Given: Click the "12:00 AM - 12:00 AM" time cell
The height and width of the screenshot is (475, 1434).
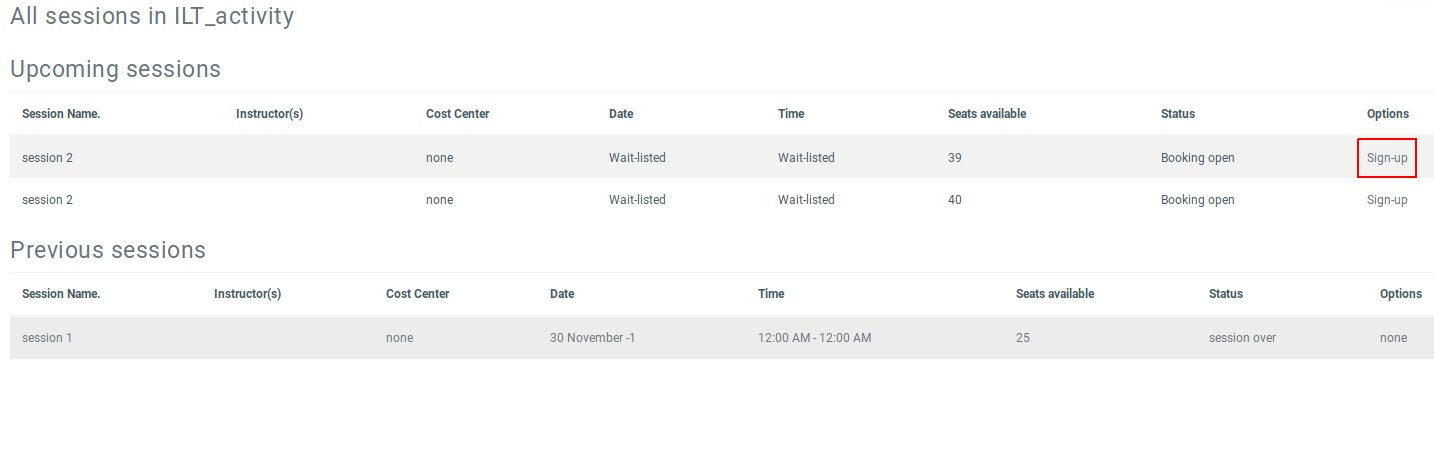Looking at the screenshot, I should (x=814, y=338).
